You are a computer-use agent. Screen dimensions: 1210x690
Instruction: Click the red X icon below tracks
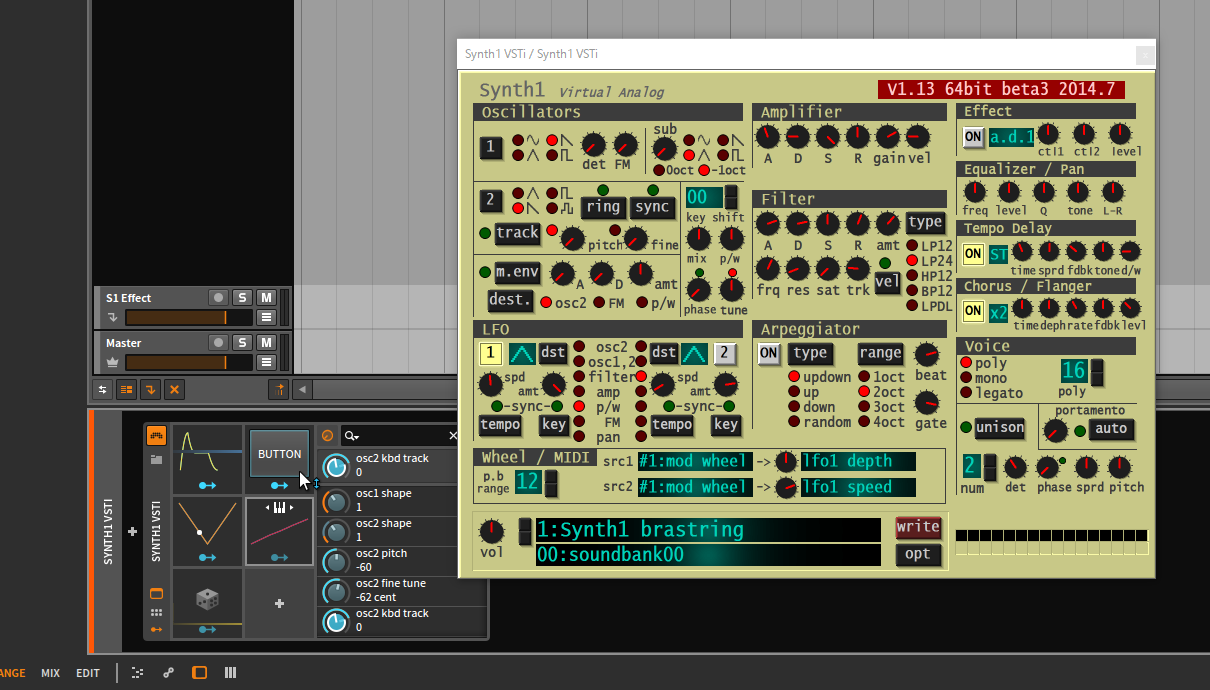[174, 389]
